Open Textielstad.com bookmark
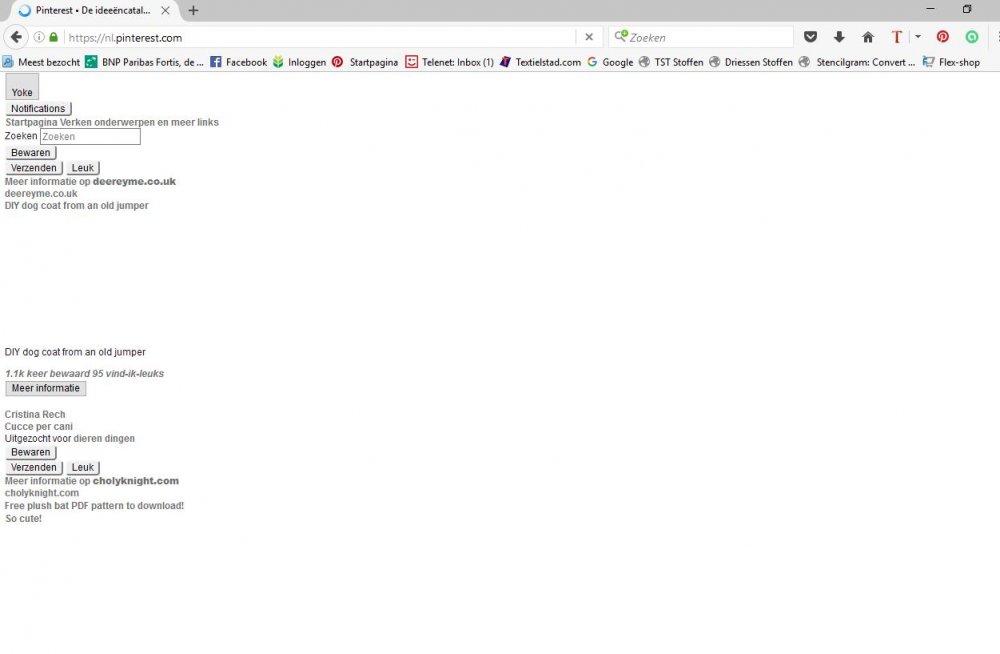1000x654 pixels. point(540,62)
